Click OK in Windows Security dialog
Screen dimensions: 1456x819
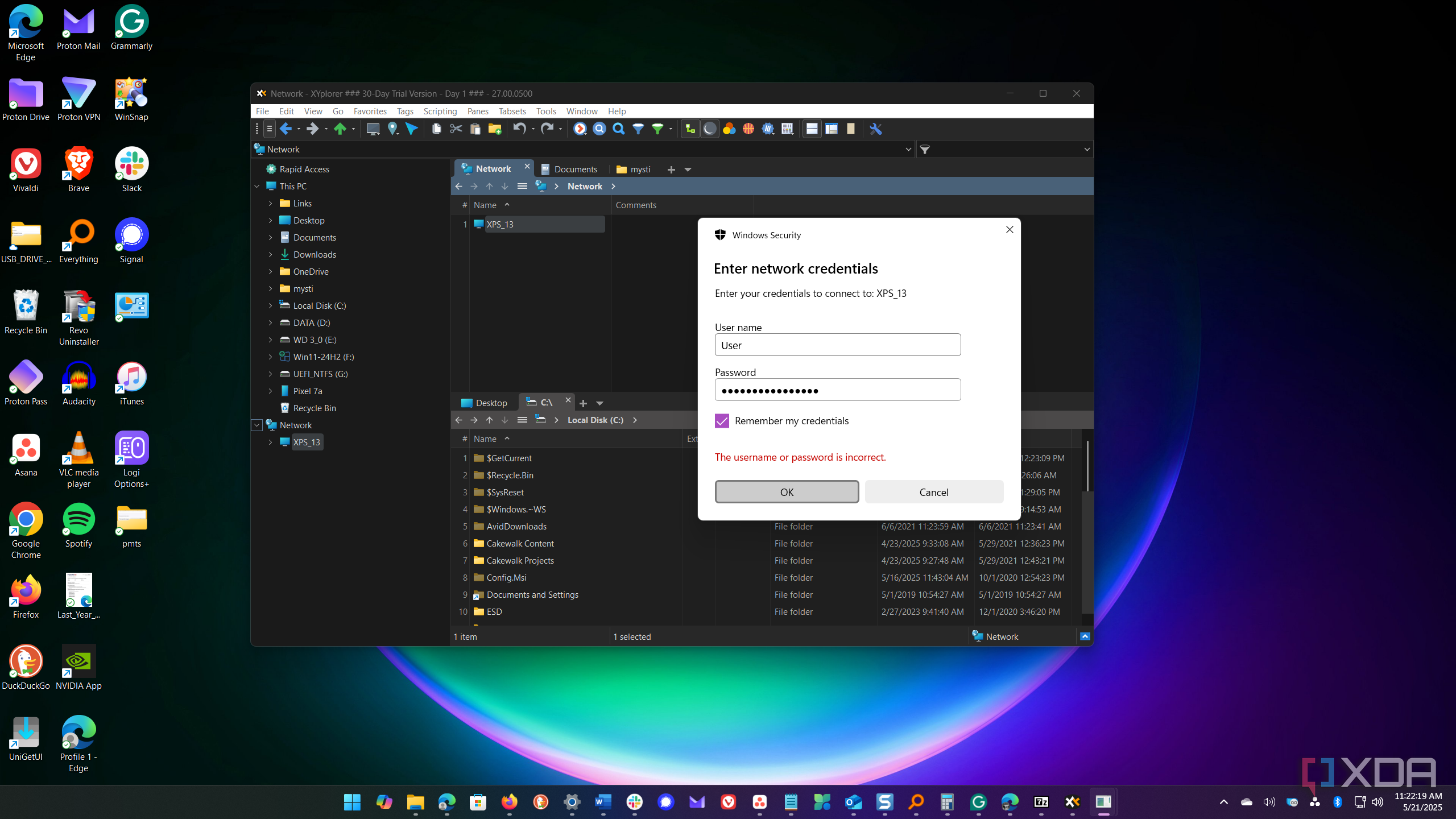click(787, 492)
